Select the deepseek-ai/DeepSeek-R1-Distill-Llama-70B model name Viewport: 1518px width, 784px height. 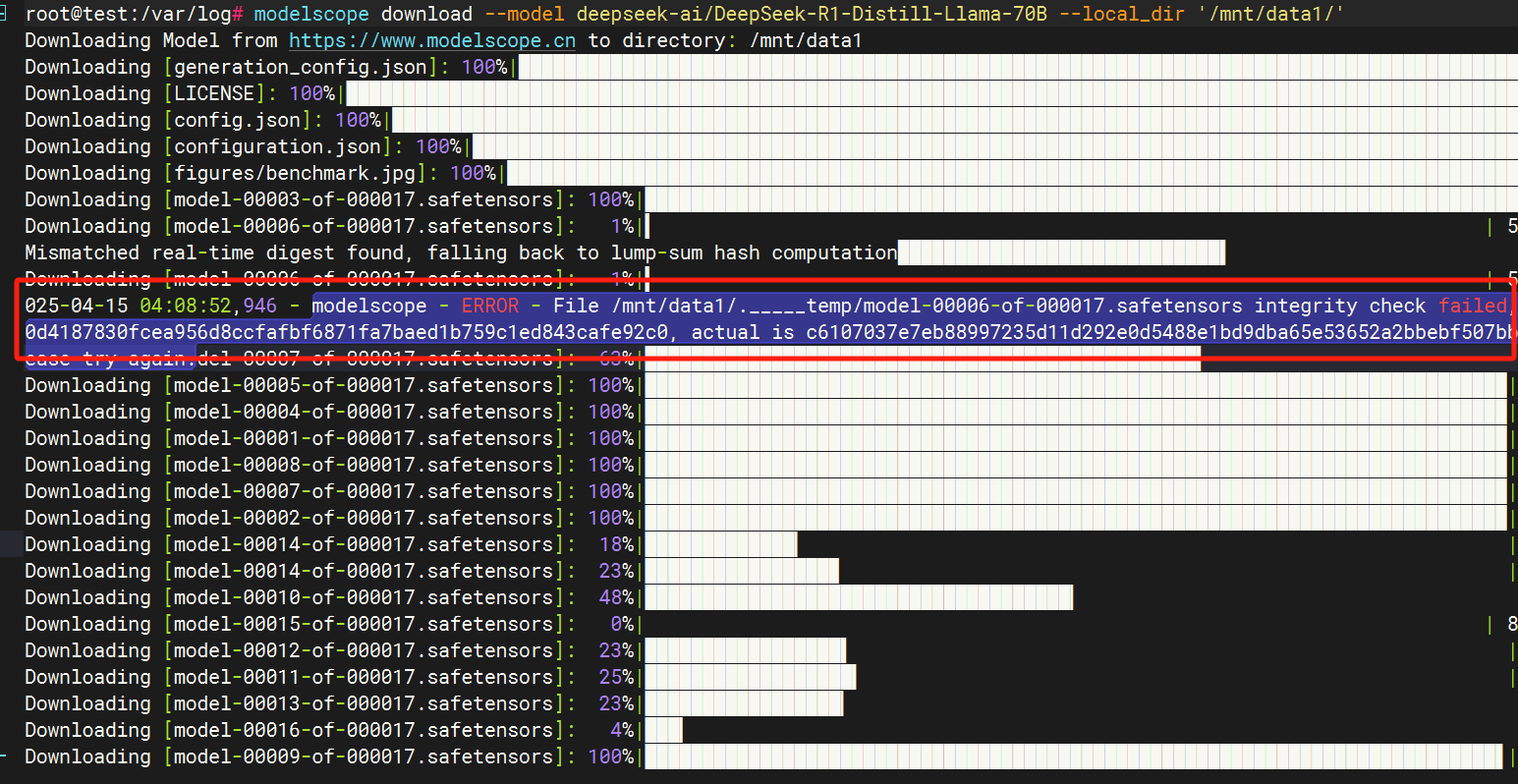(812, 14)
